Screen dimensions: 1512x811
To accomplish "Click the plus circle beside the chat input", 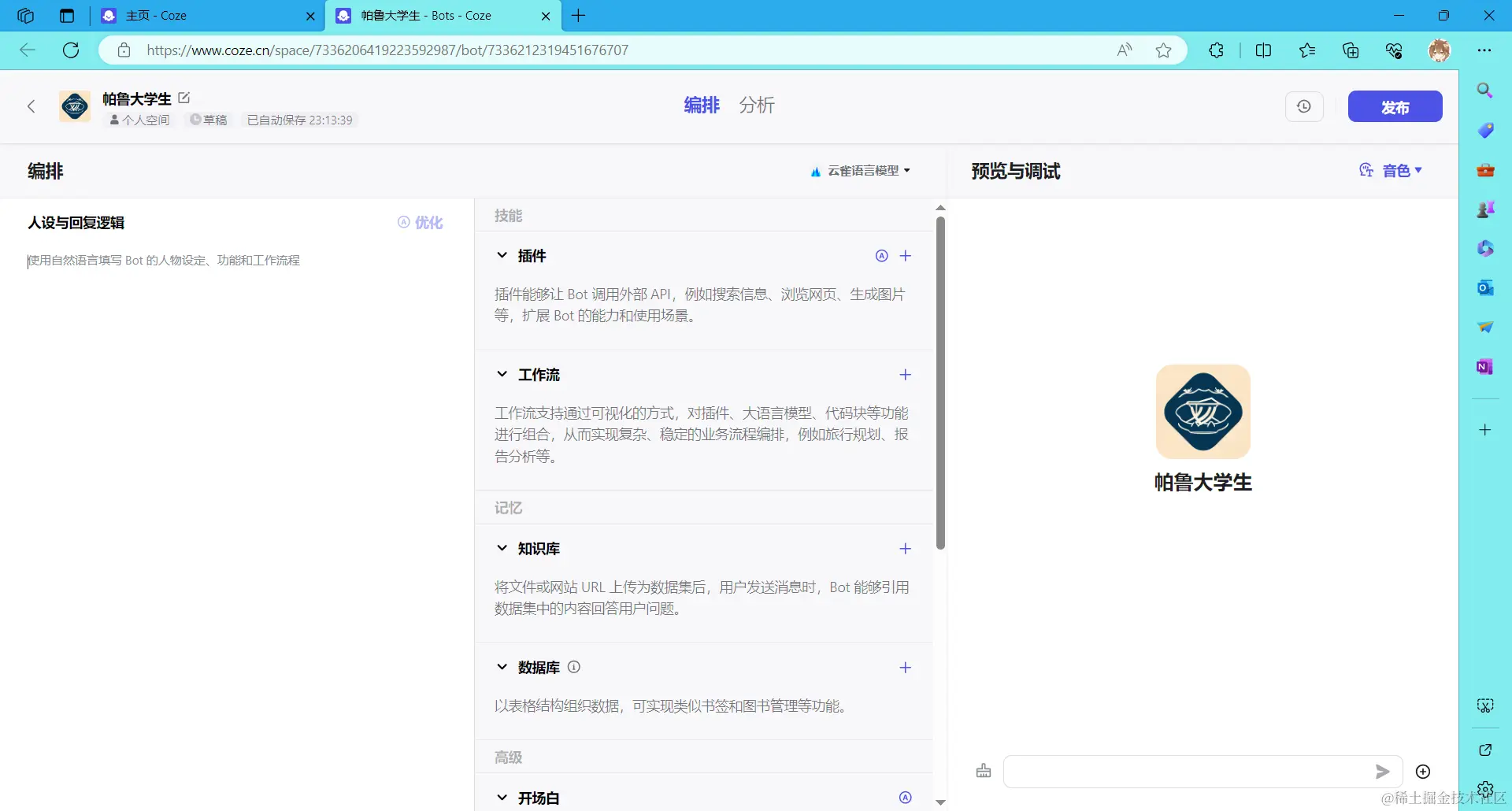I will coord(1422,772).
